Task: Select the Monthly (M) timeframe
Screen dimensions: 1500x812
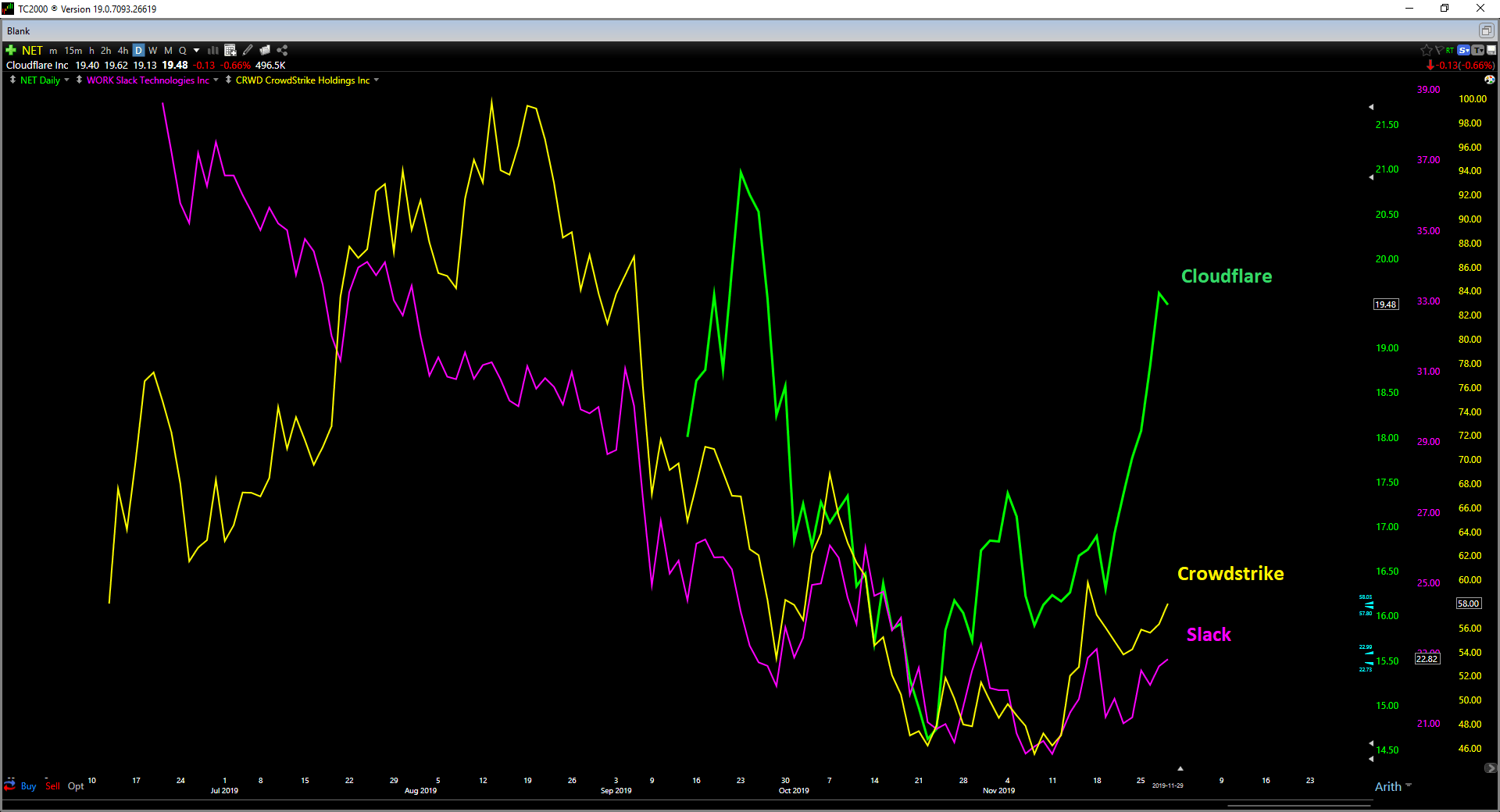Action: (x=168, y=51)
